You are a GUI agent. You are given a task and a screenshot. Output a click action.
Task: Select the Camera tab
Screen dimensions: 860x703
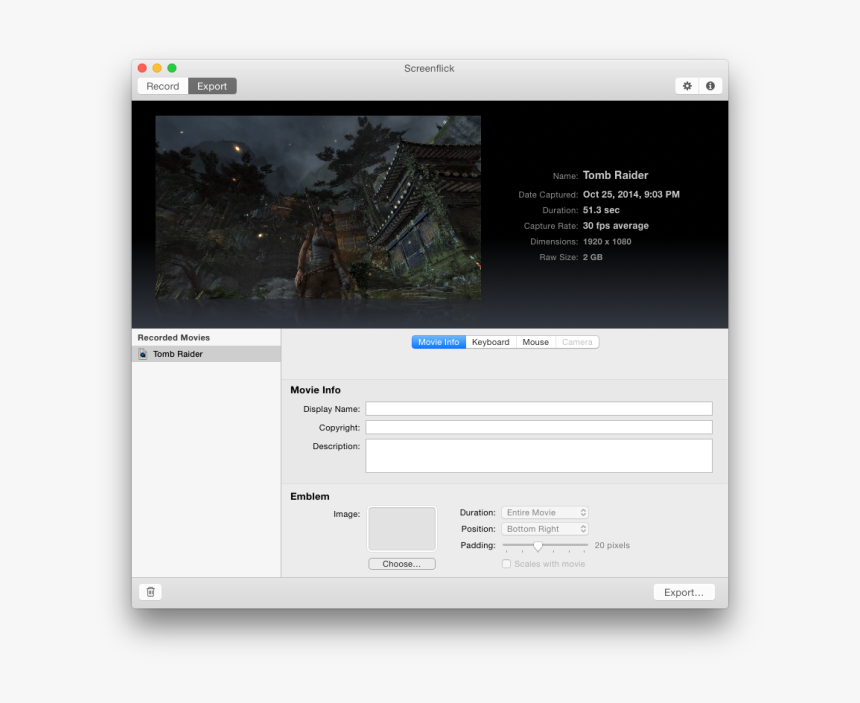578,342
